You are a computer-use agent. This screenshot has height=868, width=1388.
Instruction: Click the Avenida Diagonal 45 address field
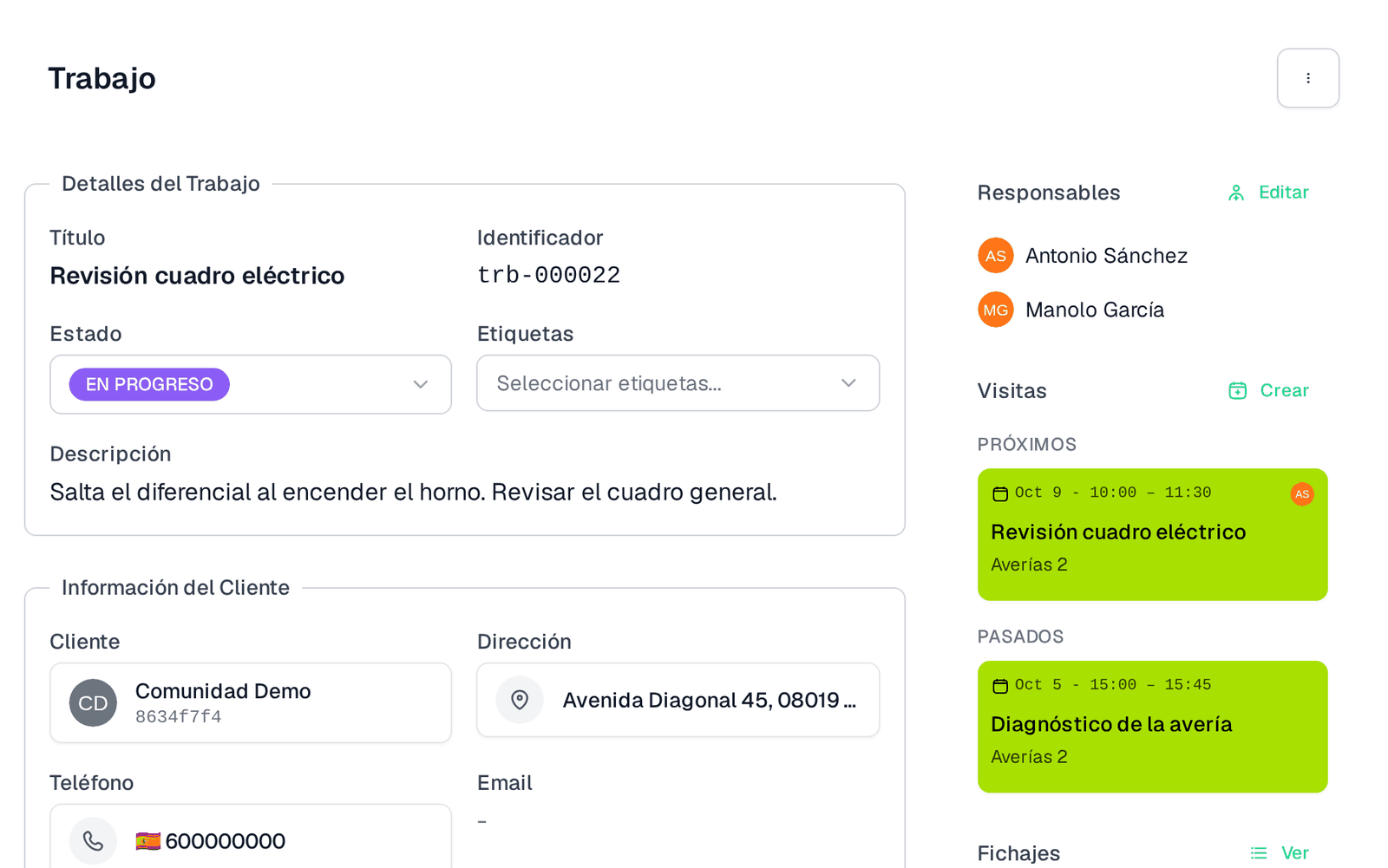[x=678, y=700]
